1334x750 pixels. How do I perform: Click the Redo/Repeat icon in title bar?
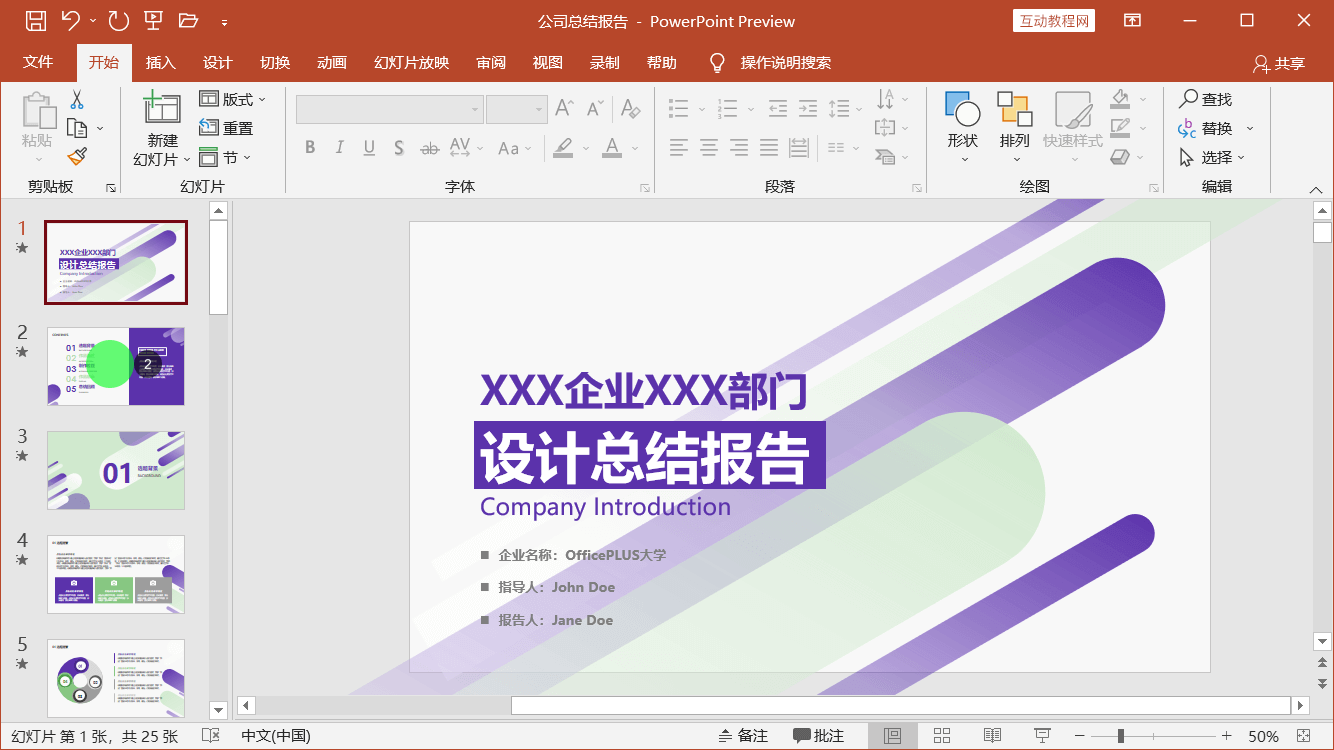tap(118, 20)
